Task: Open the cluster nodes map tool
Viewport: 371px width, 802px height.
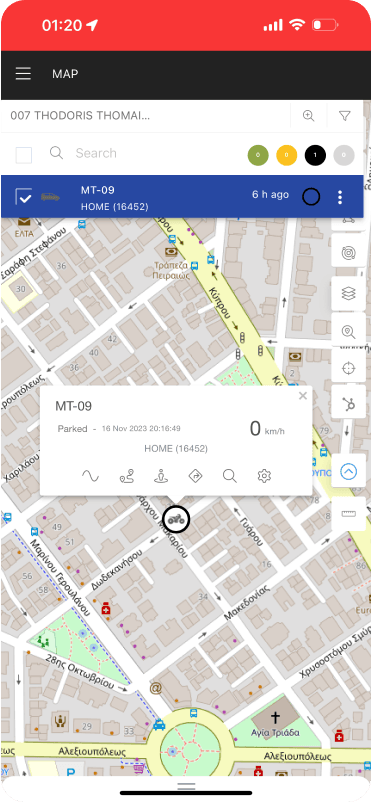Action: pos(348,404)
